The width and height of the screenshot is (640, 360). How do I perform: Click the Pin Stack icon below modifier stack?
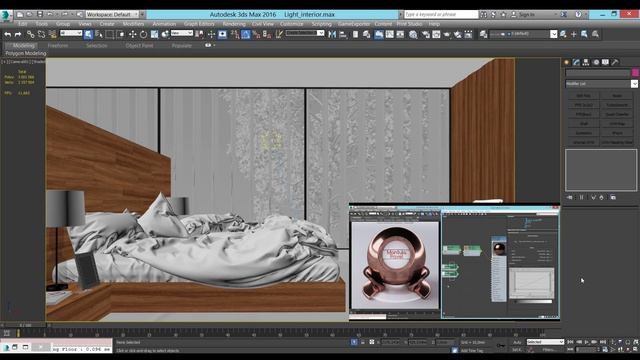(x=570, y=198)
